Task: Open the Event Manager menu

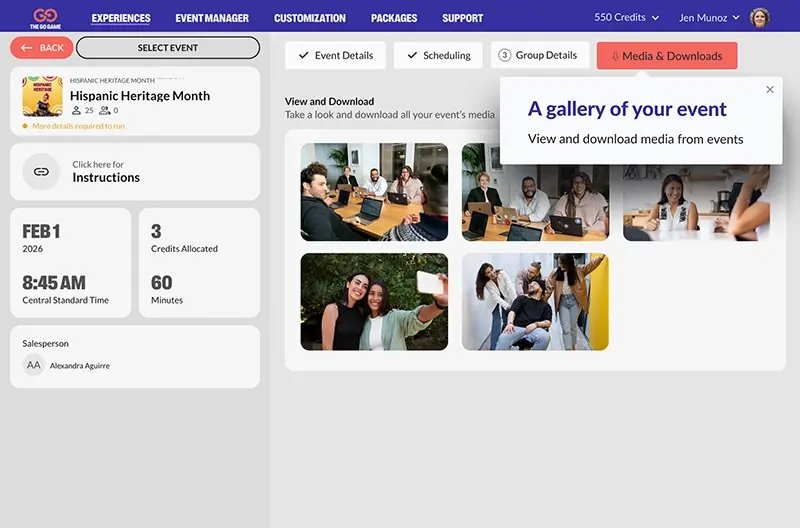Action: pos(212,18)
